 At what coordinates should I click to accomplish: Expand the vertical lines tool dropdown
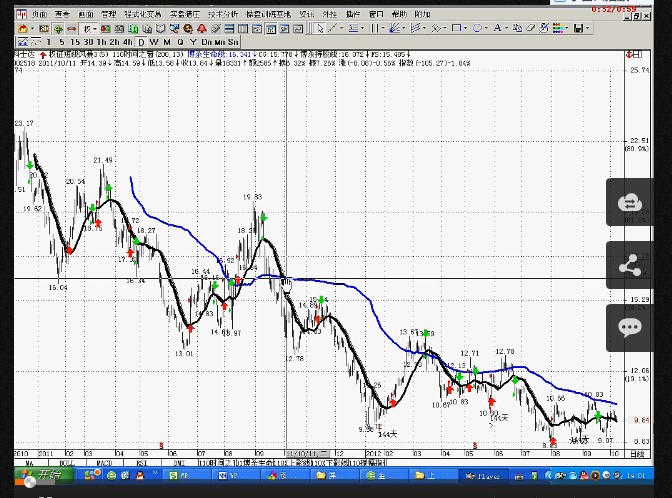[383, 29]
